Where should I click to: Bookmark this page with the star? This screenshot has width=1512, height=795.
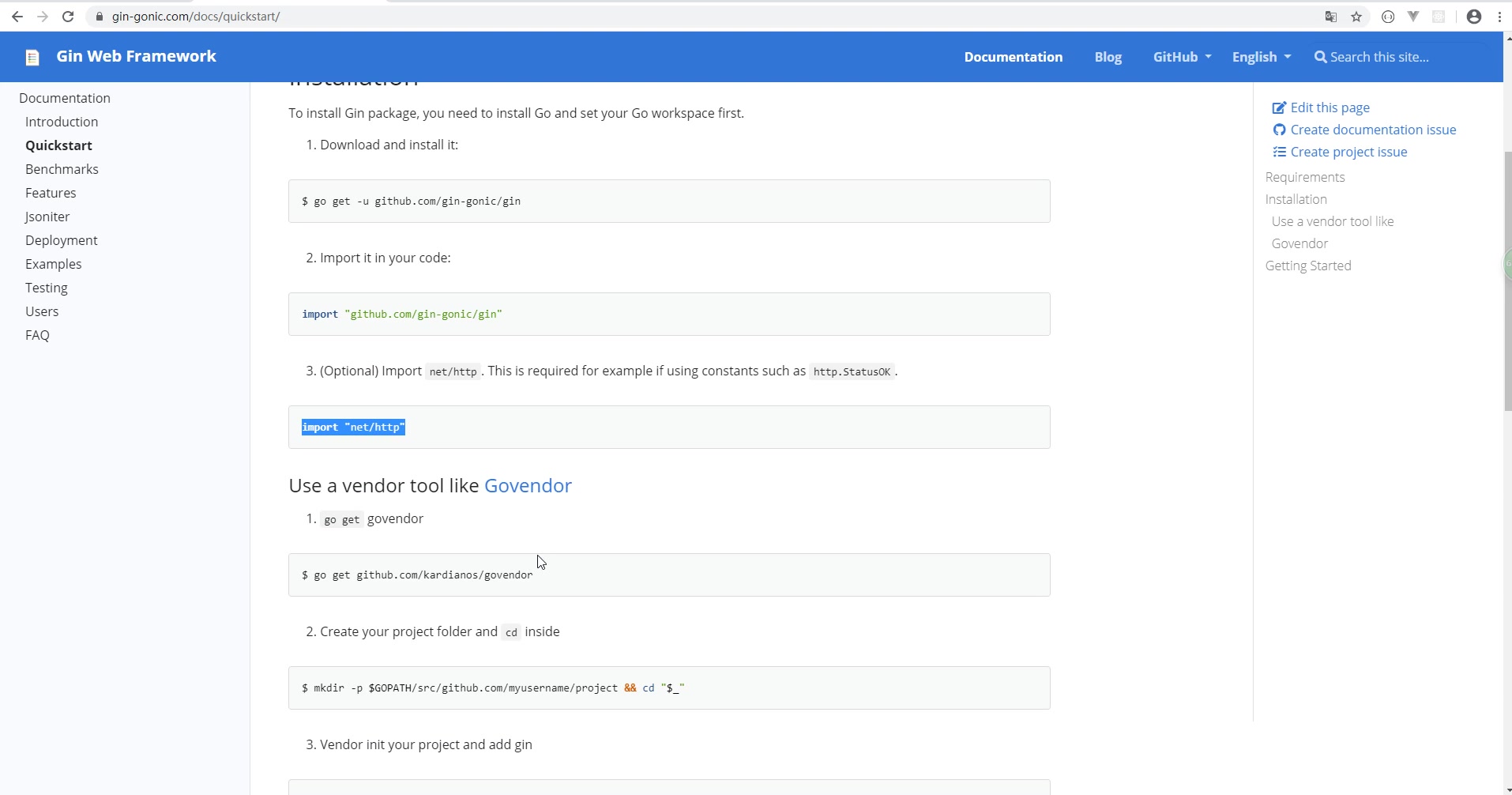click(1356, 17)
